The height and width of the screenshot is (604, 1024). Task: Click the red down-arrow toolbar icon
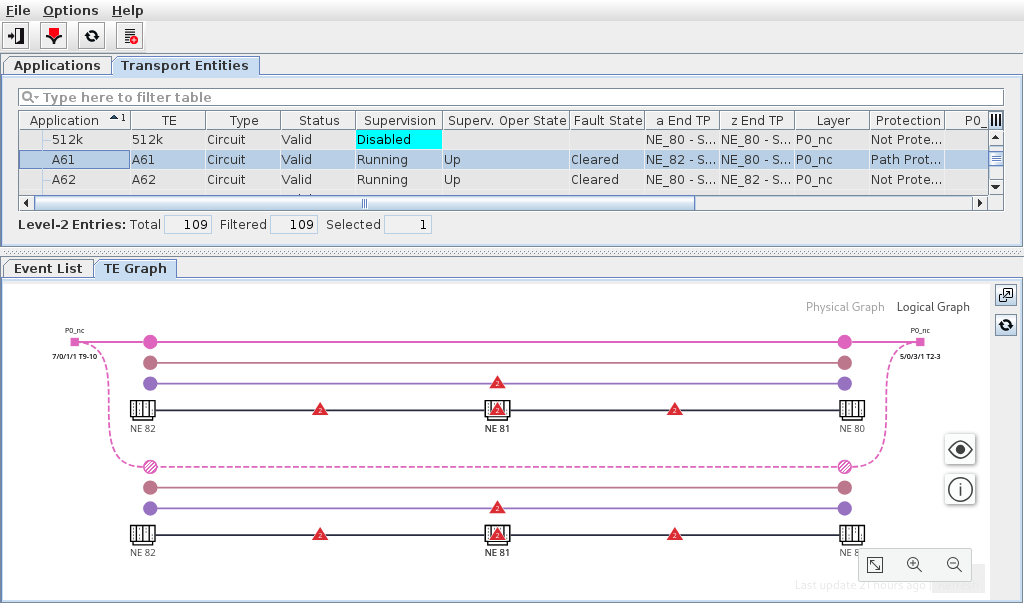tap(54, 36)
